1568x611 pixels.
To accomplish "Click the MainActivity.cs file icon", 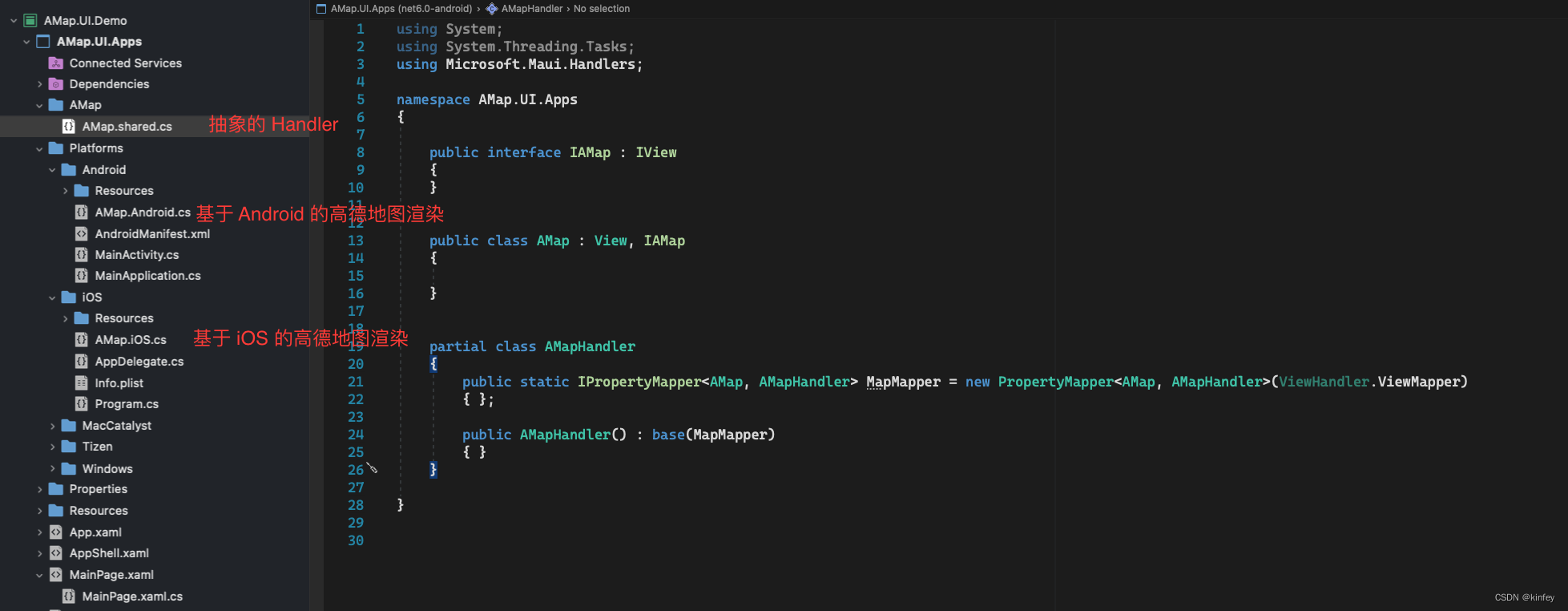I will pyautogui.click(x=82, y=255).
